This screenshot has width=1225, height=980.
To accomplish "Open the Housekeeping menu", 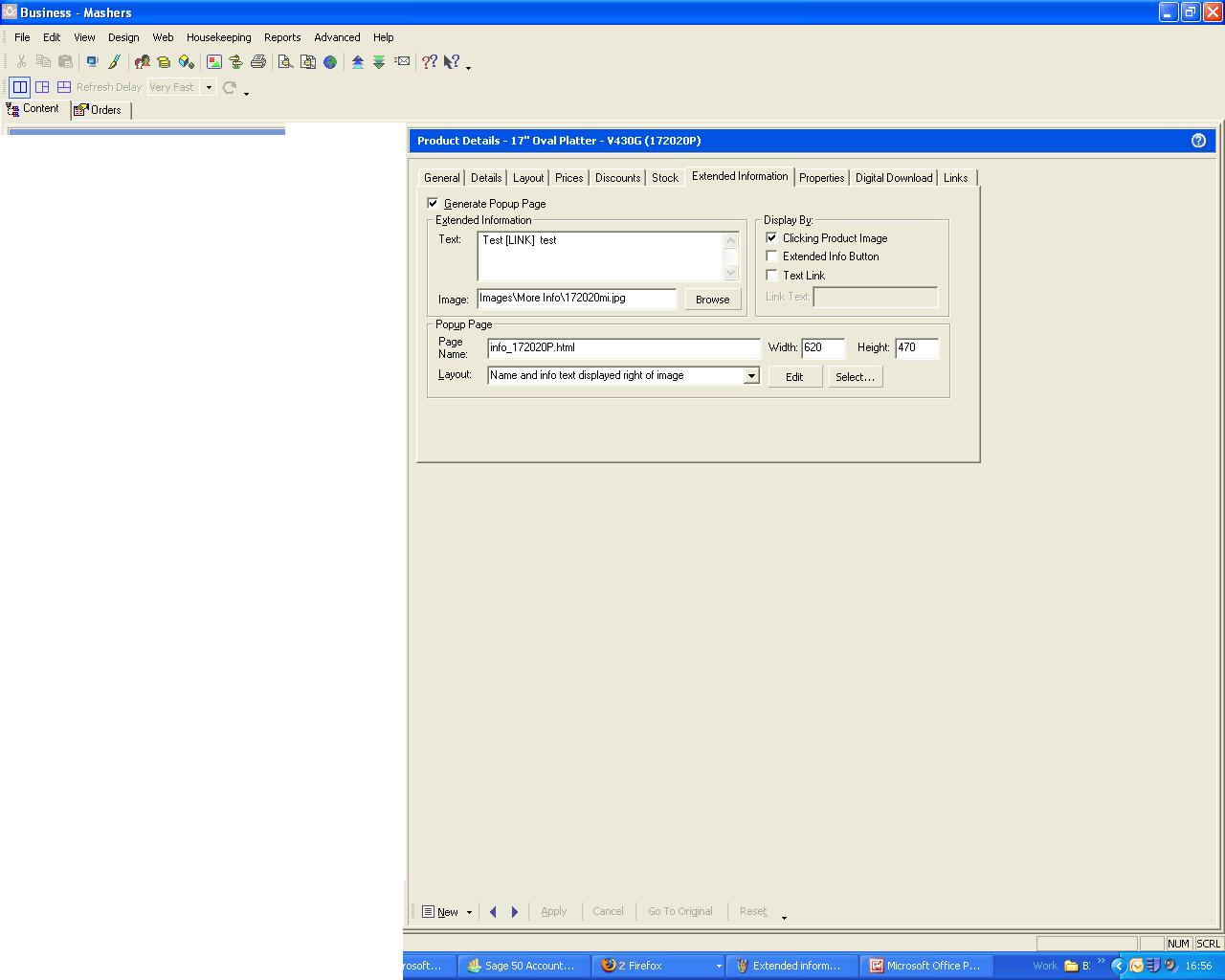I will [218, 37].
